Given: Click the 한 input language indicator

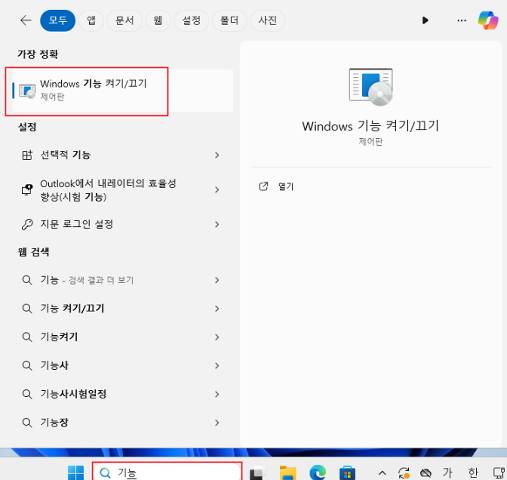Looking at the screenshot, I should coord(473,473).
